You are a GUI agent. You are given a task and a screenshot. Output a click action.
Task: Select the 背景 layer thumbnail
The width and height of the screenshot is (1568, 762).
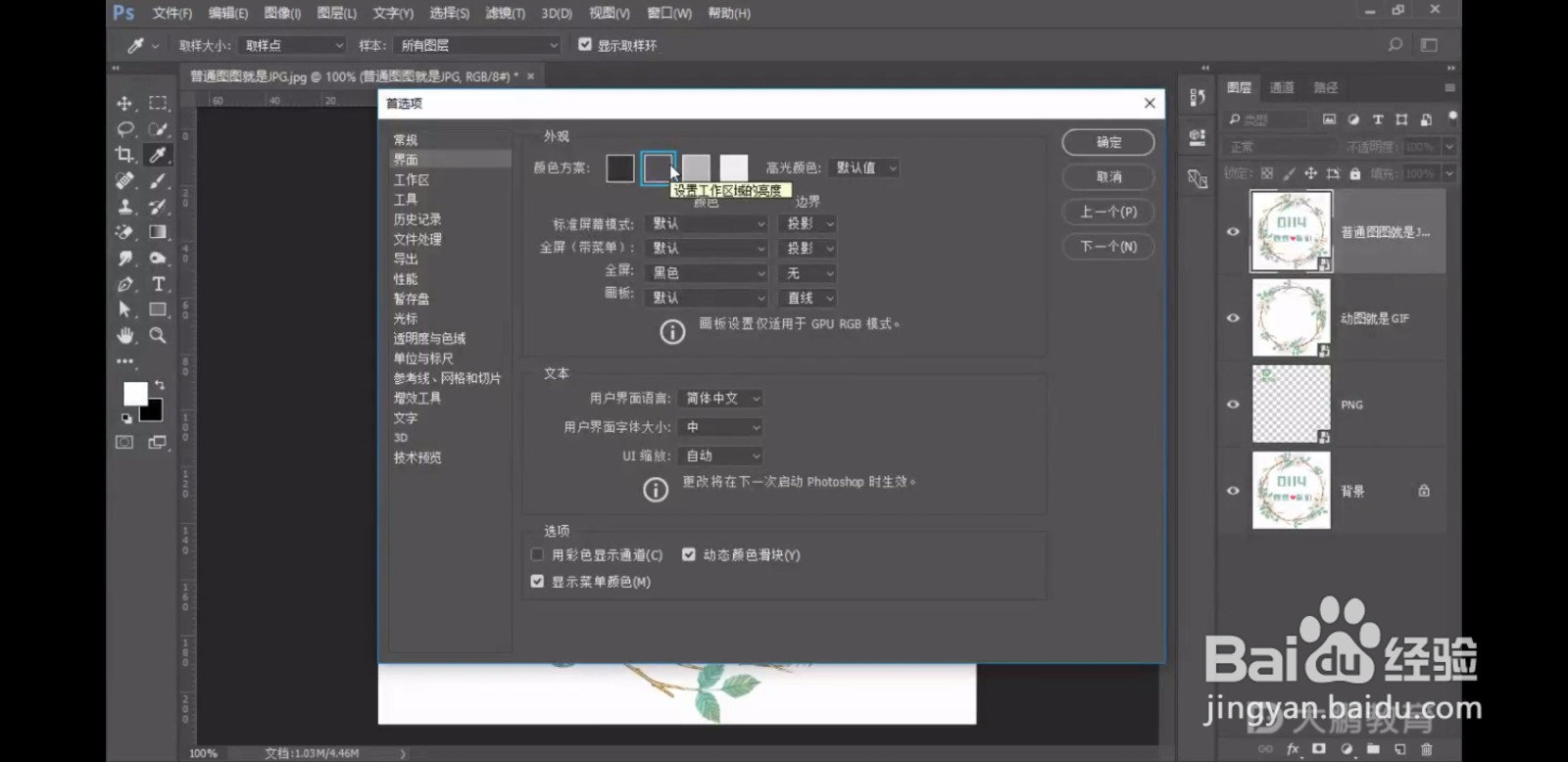(x=1292, y=491)
